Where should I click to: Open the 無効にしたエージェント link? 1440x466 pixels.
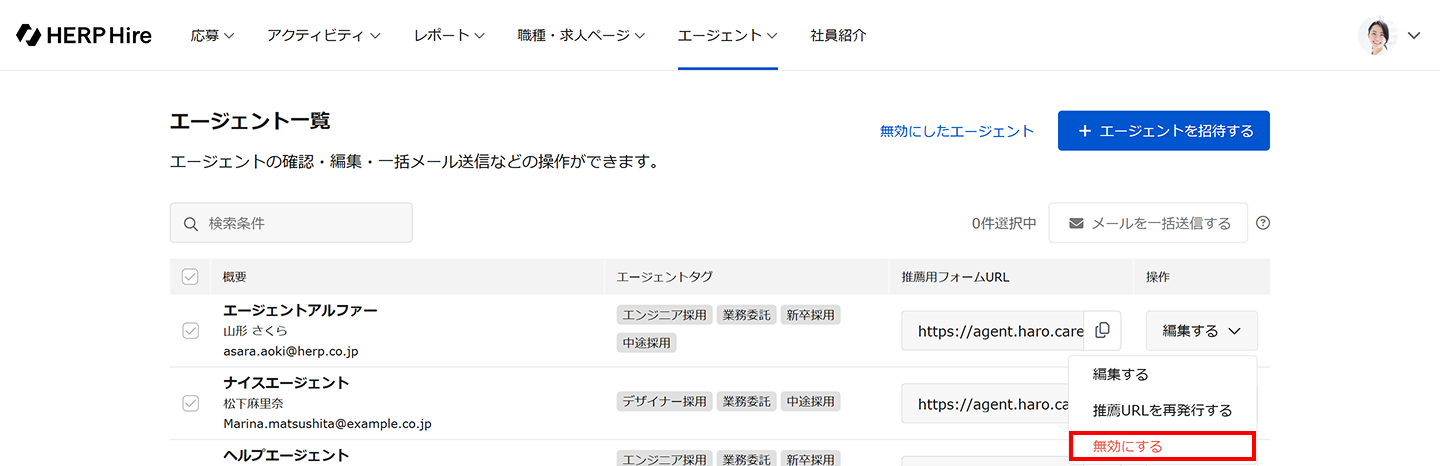[956, 131]
